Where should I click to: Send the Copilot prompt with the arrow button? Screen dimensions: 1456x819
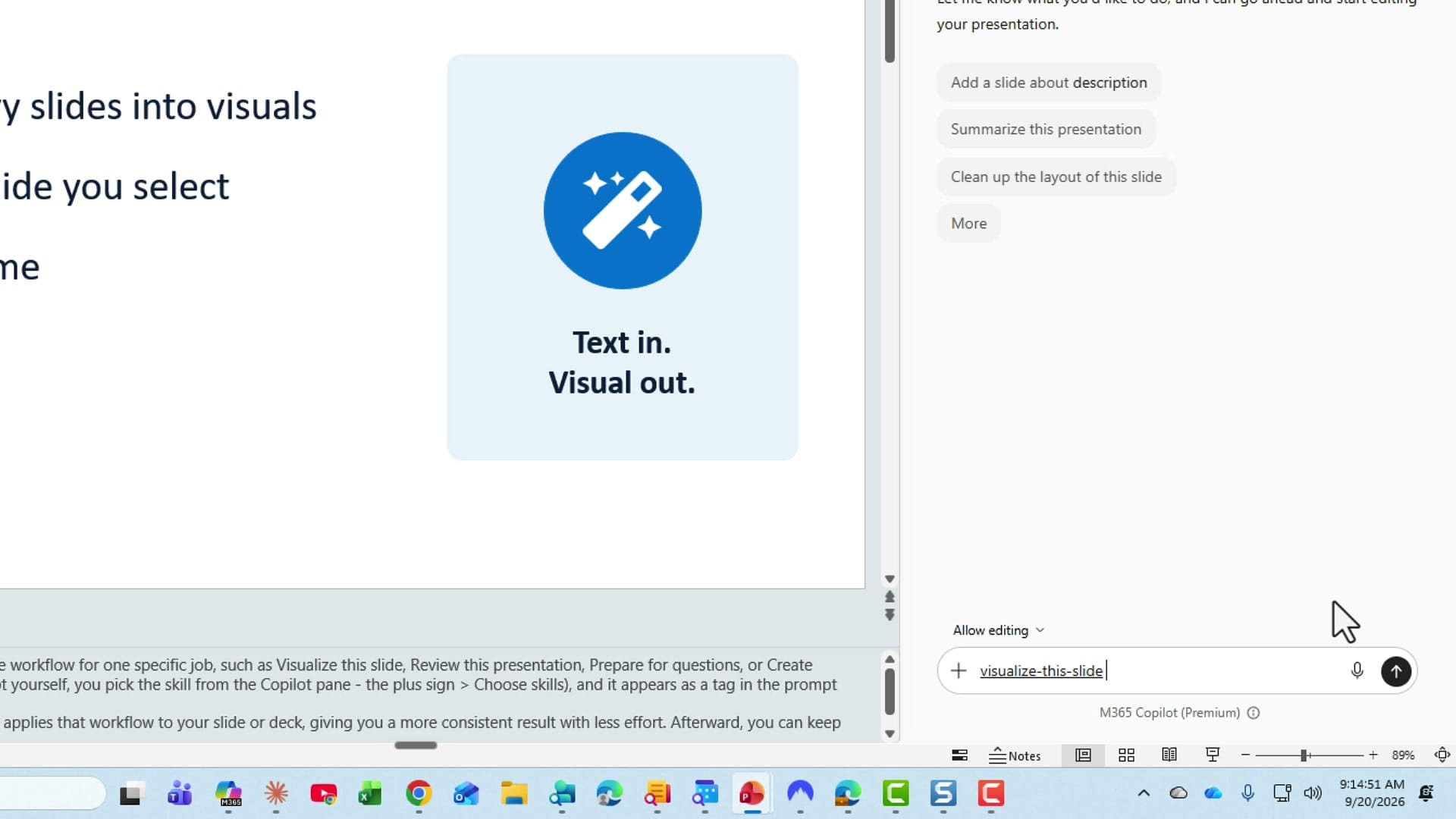pos(1395,671)
